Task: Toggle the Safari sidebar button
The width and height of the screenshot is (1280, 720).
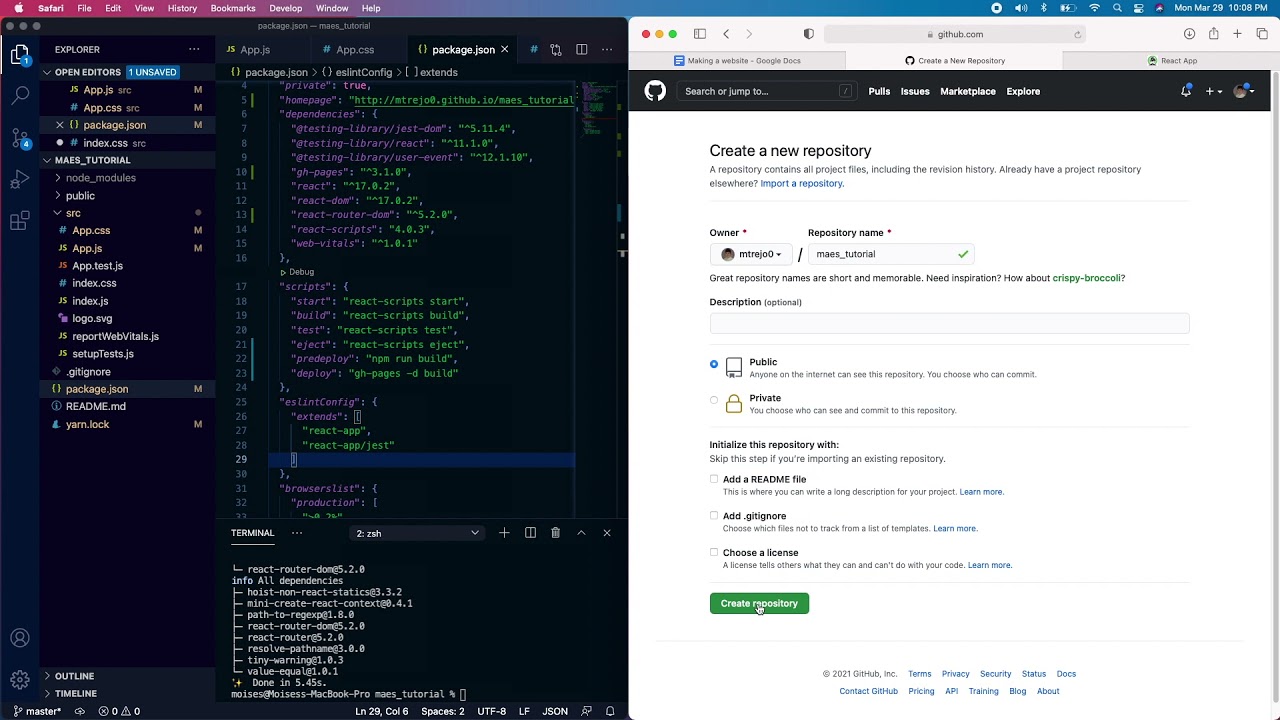Action: [x=700, y=34]
